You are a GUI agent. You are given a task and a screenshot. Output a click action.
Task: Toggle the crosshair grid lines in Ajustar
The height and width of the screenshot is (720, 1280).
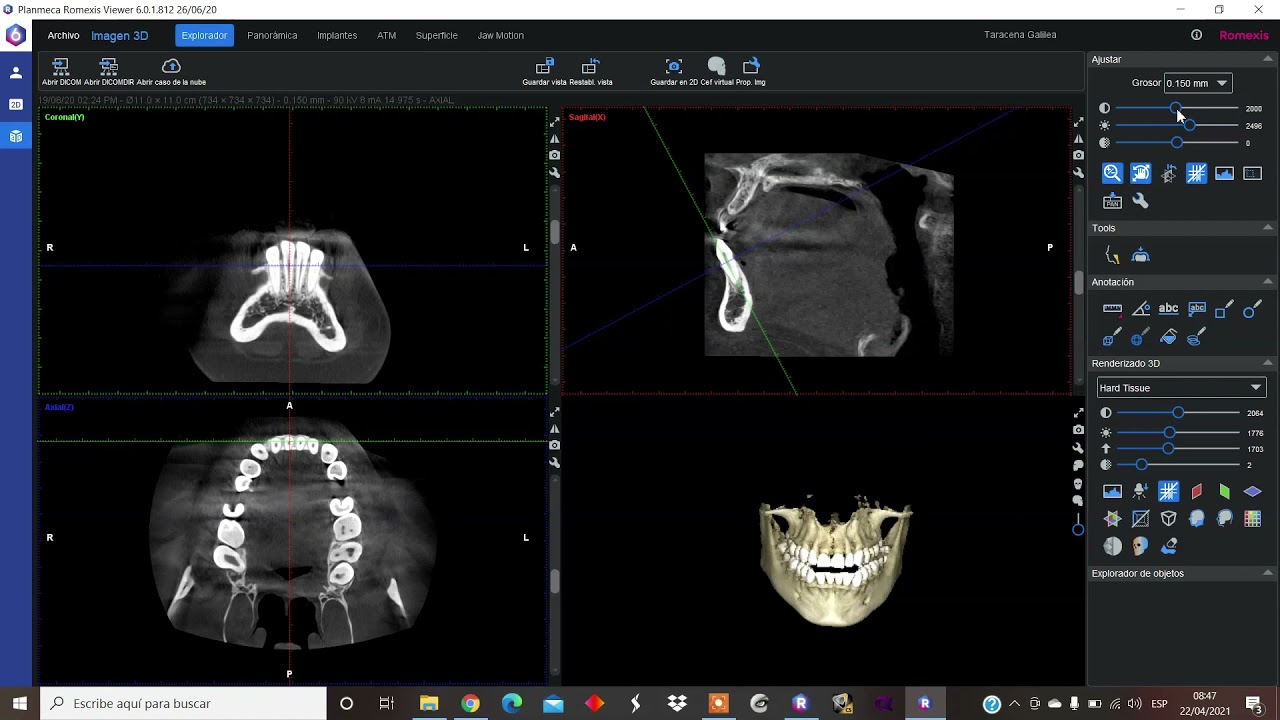1196,173
